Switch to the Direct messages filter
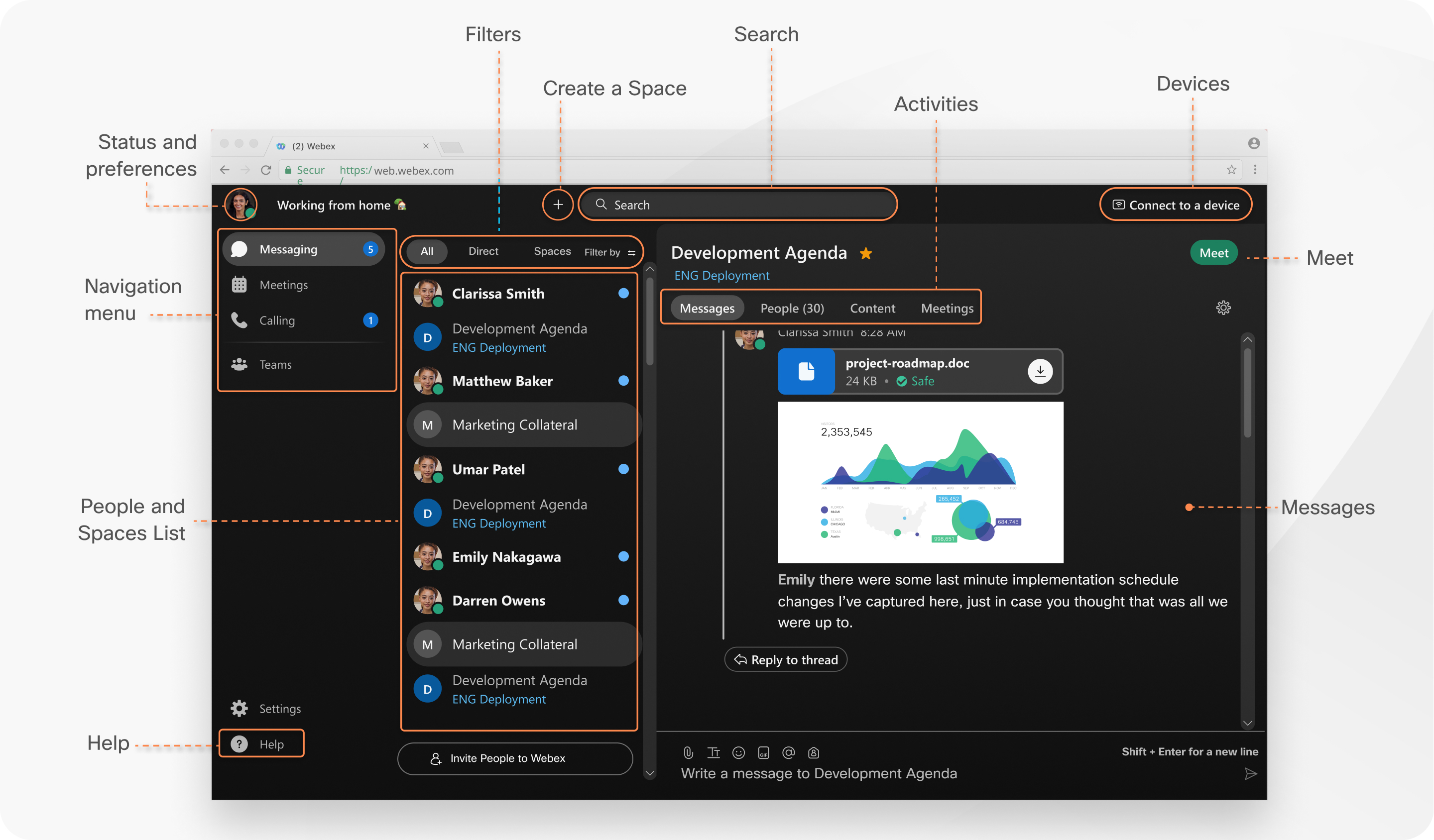Screen dimensions: 1434x840 484,251
